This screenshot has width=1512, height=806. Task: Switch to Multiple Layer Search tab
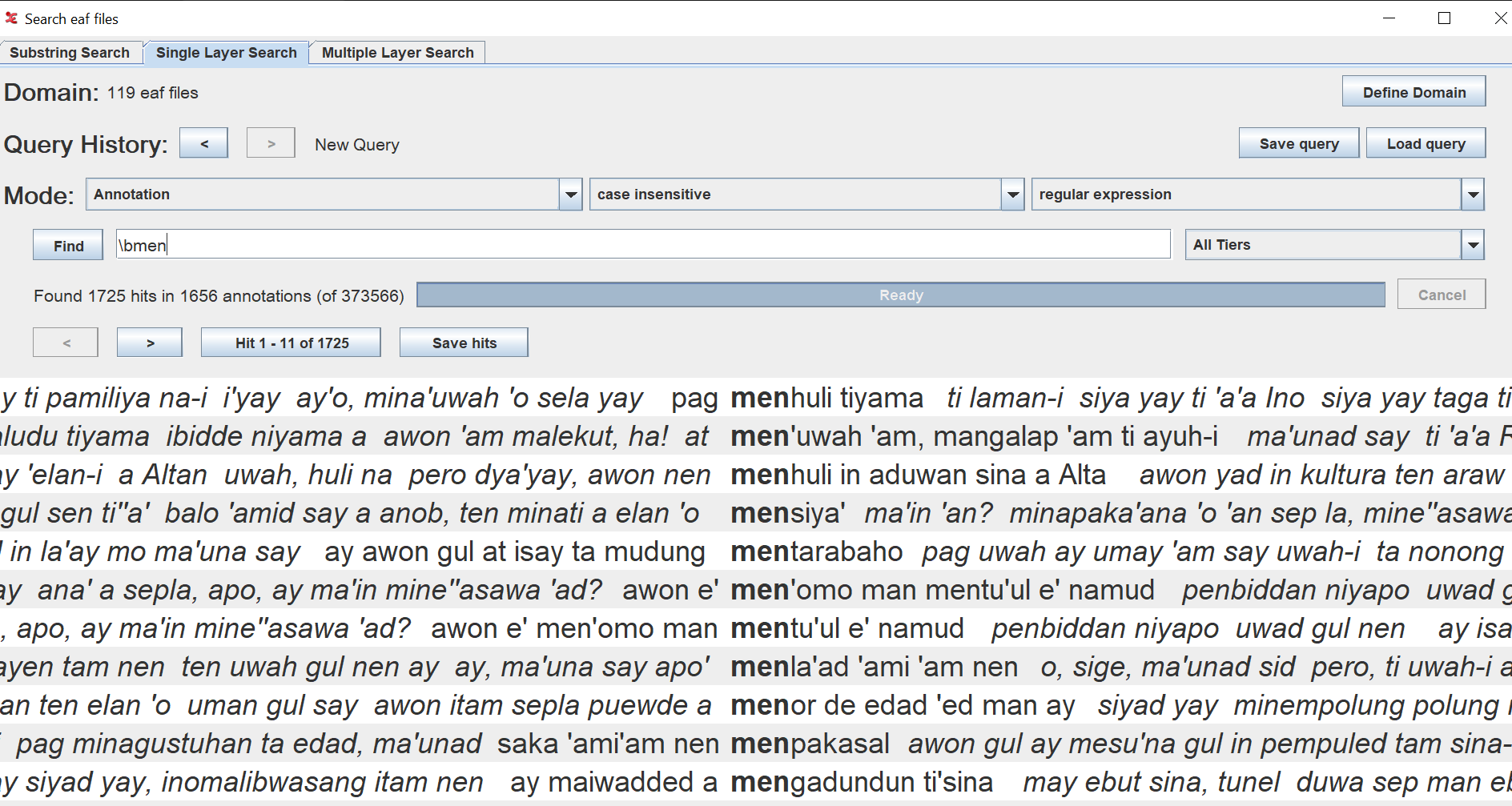click(398, 53)
